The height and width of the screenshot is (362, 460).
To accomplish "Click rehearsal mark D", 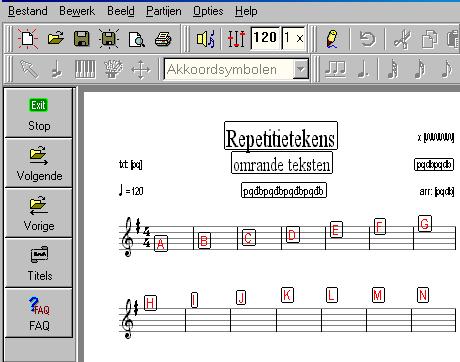I will (292, 235).
